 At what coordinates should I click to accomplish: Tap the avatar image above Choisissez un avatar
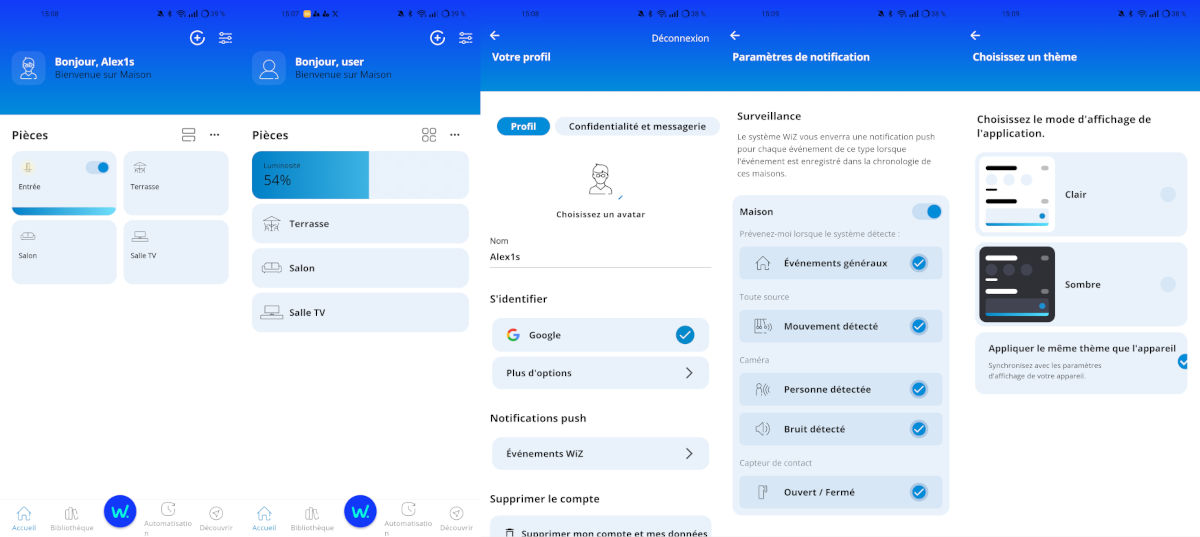[600, 181]
